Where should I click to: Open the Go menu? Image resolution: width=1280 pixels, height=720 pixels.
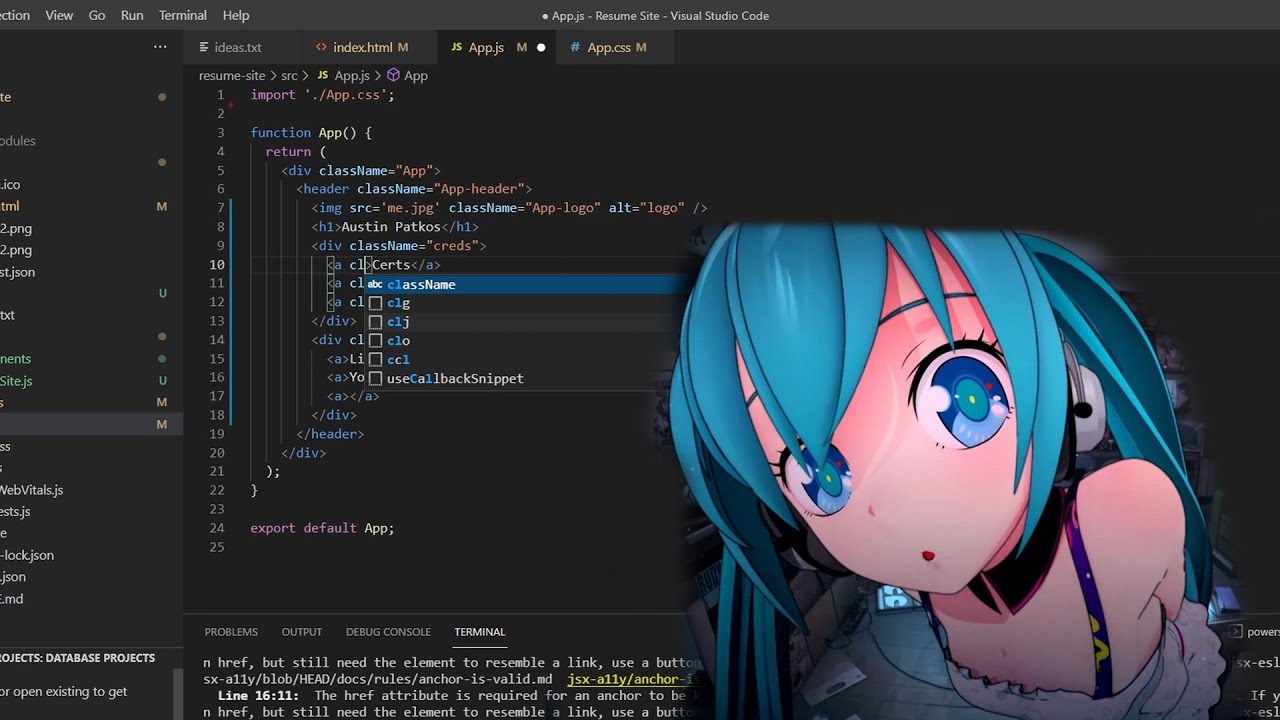coord(97,15)
